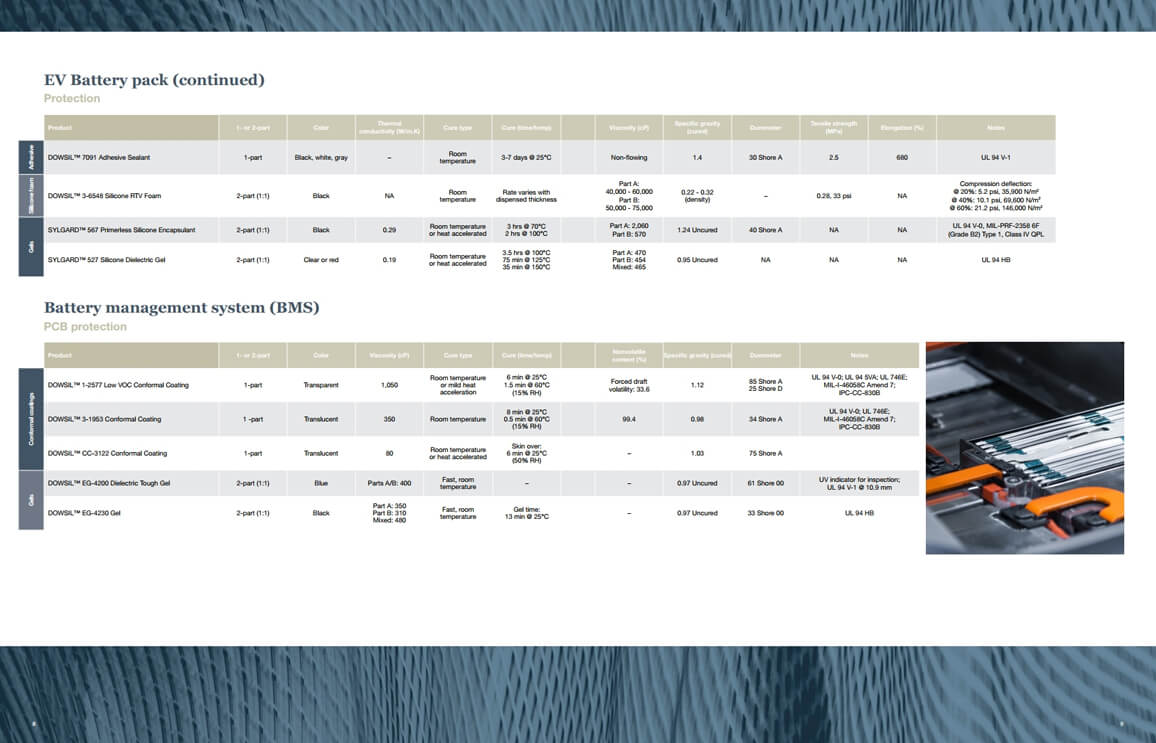Screen dimensions: 1156x743
Task: Click the "Compression deflection" notes cell
Action: coord(995,196)
